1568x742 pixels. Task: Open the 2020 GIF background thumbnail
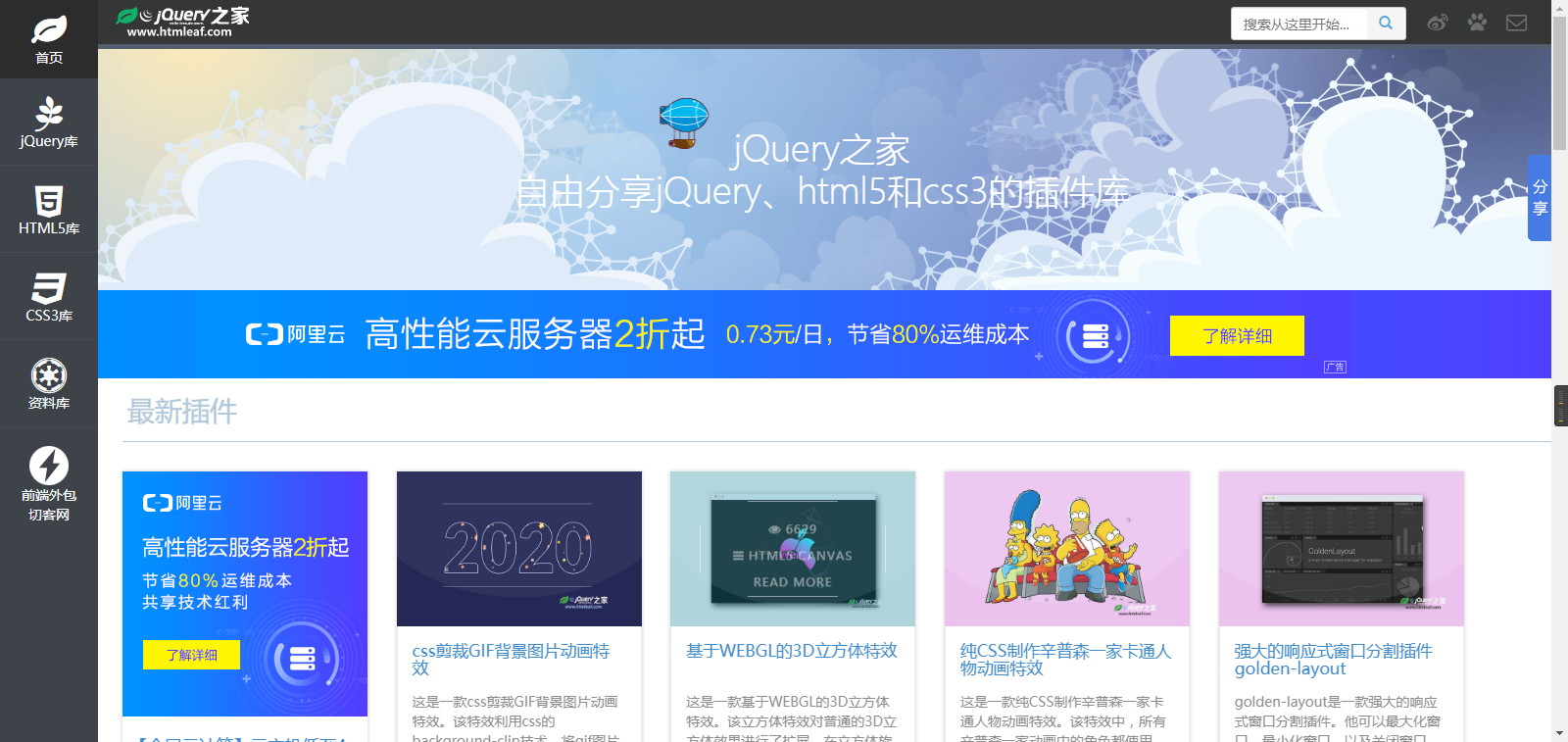(519, 549)
